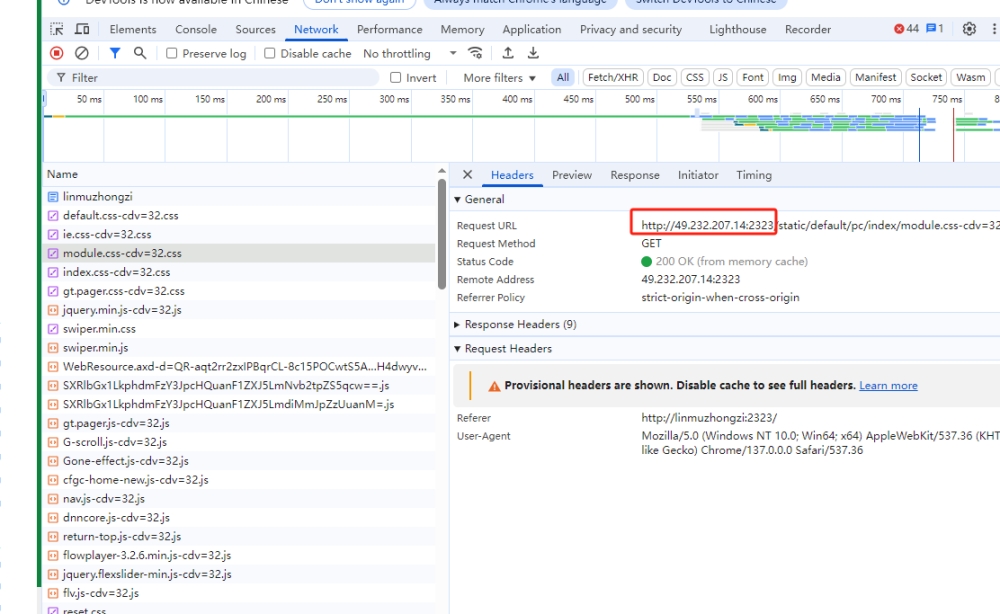Image resolution: width=1000 pixels, height=614 pixels.
Task: Show the Response tab of request
Action: point(635,175)
